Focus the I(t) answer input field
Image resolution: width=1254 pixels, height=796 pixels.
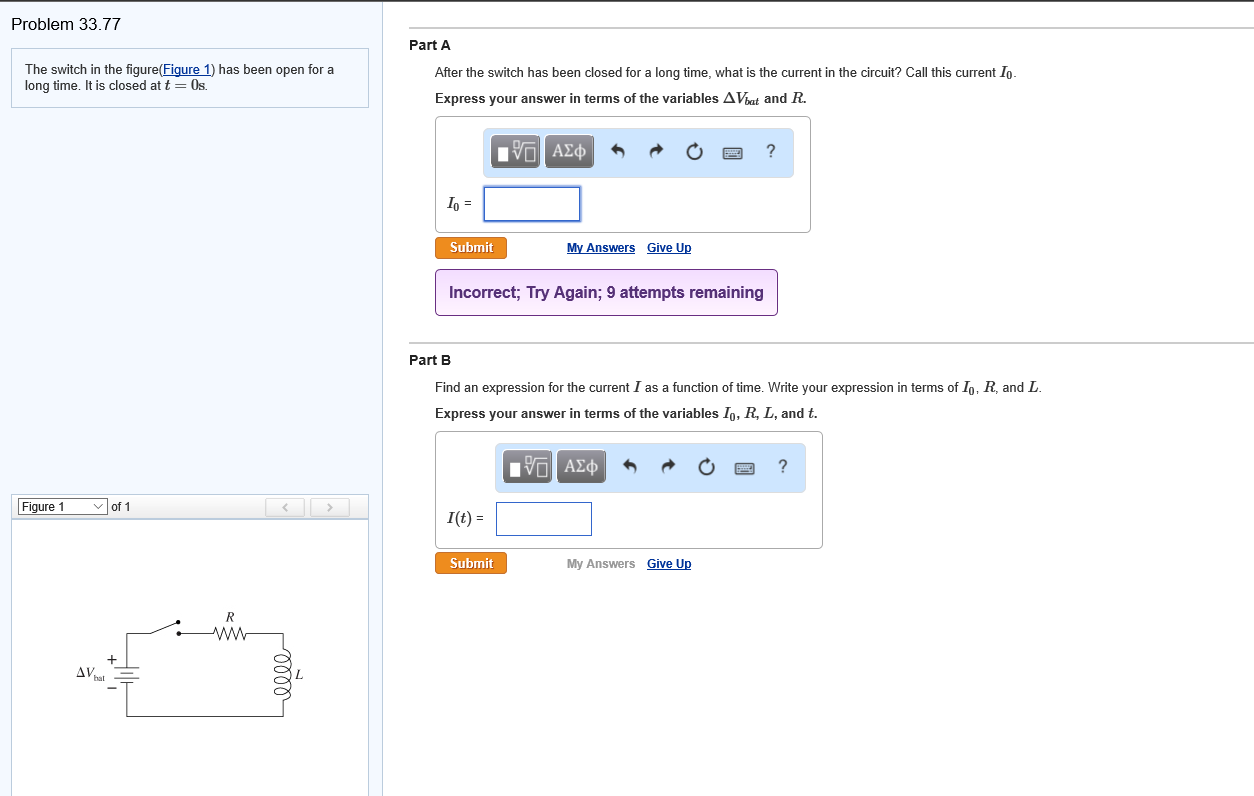pyautogui.click(x=544, y=519)
